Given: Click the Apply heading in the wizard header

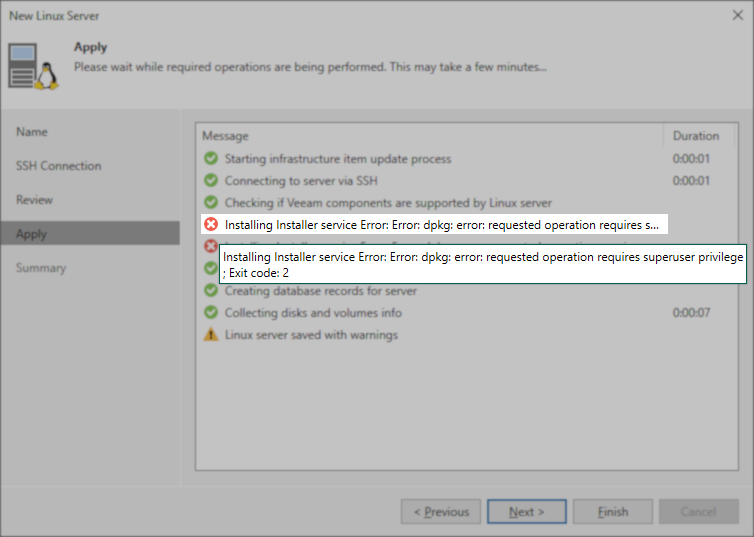Looking at the screenshot, I should [90, 47].
